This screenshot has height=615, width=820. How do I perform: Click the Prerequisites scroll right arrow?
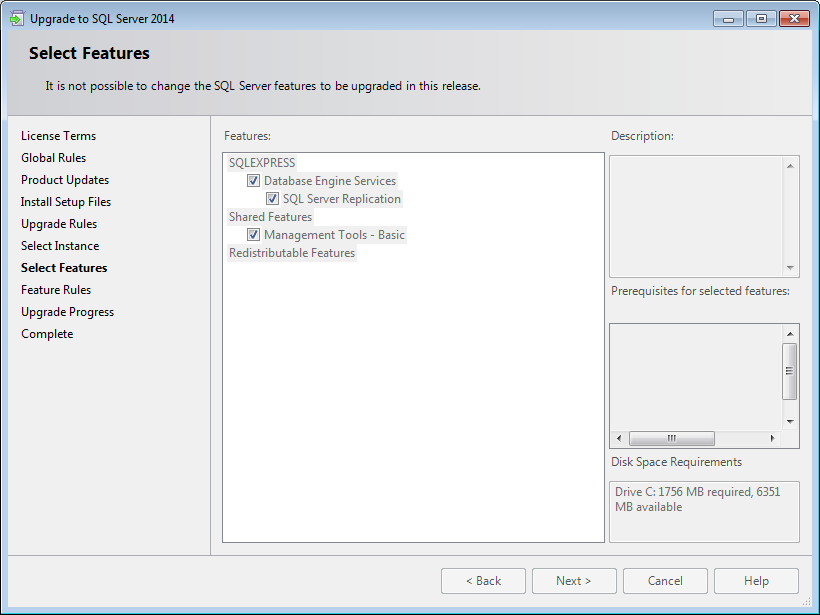pos(772,438)
